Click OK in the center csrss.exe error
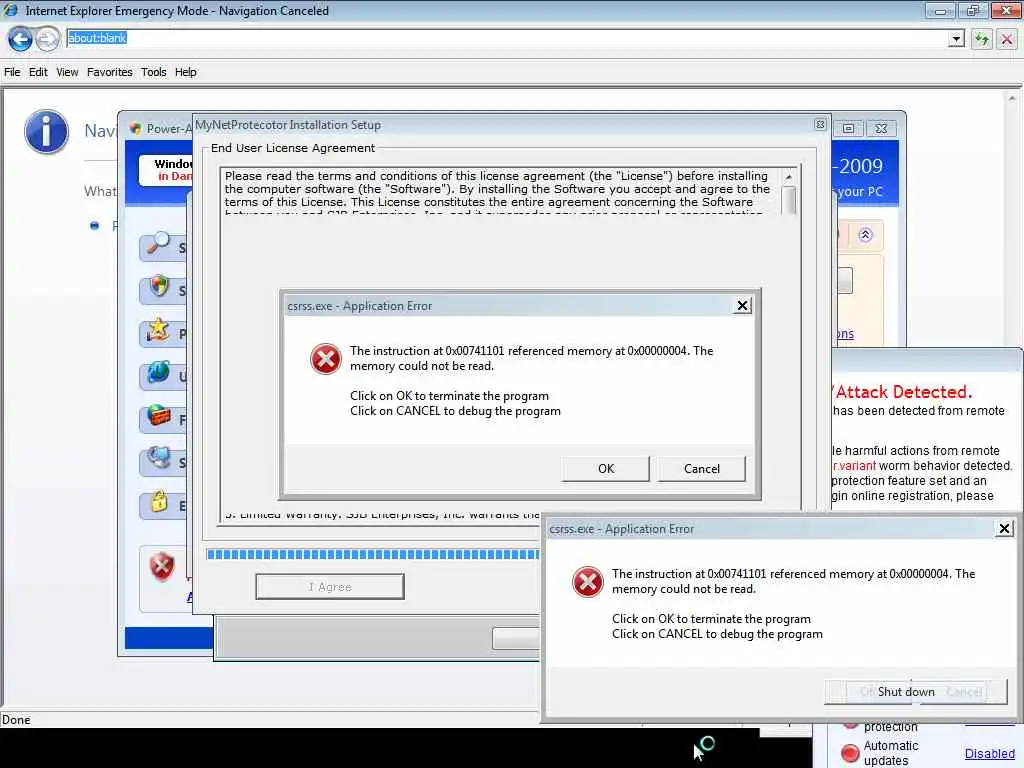This screenshot has width=1024, height=768. (x=605, y=468)
